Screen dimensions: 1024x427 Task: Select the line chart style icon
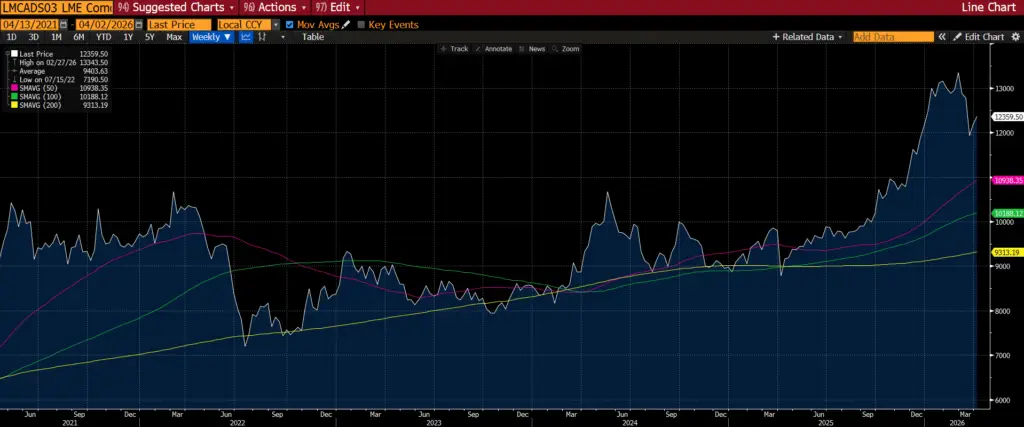click(246, 37)
